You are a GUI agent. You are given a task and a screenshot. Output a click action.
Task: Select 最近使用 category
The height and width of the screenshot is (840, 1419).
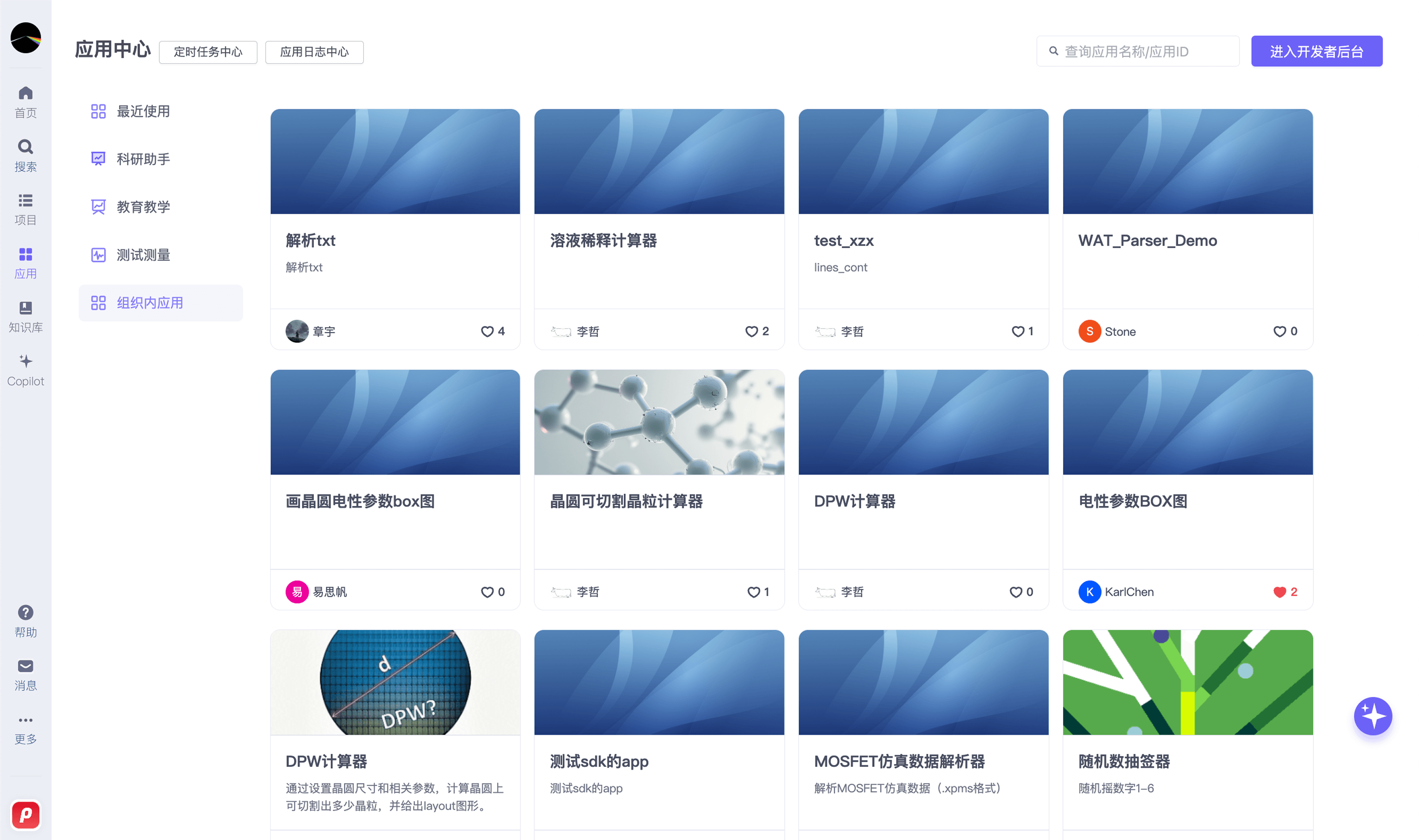point(143,111)
